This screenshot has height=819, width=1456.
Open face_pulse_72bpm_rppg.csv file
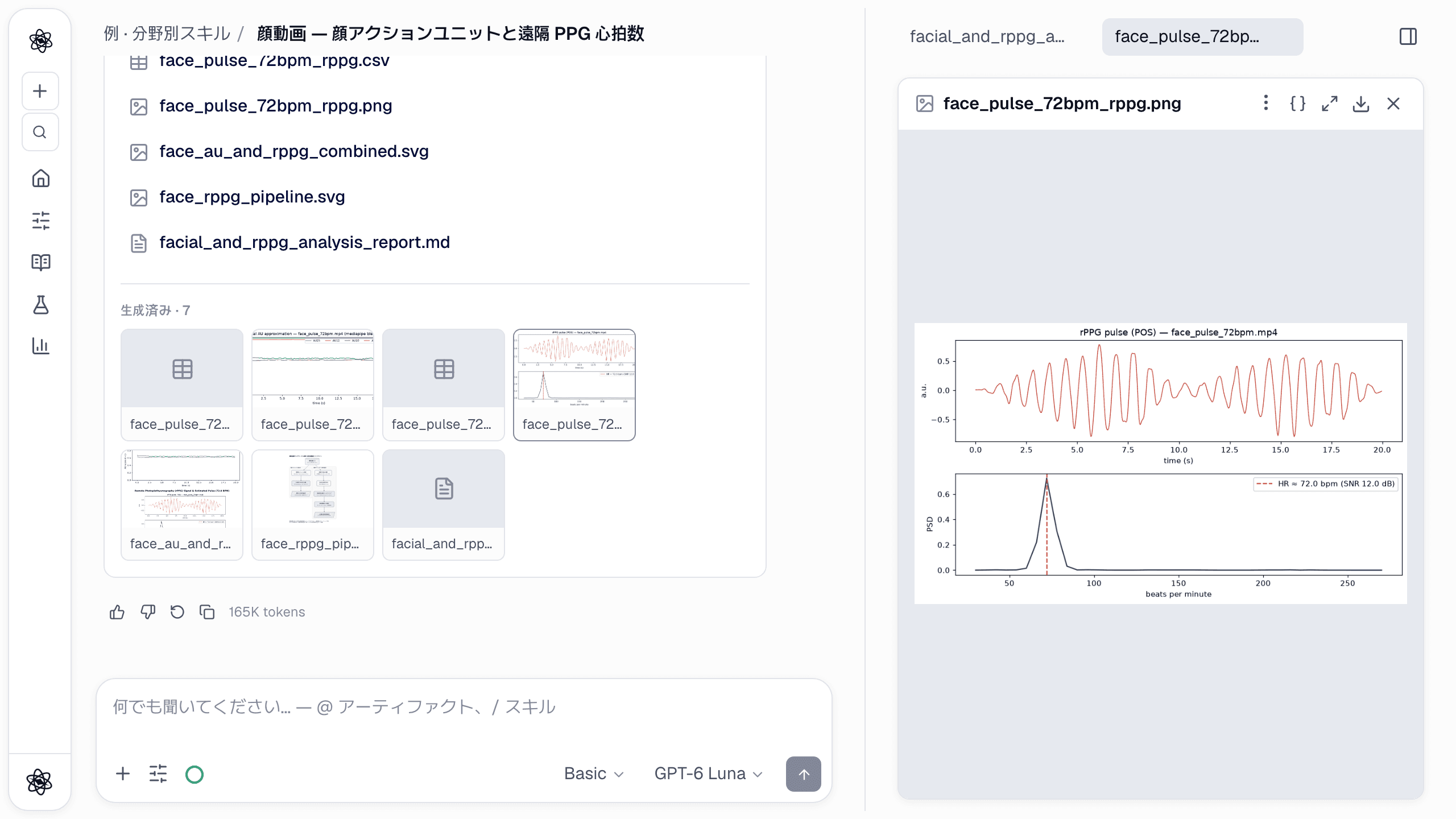tap(274, 61)
